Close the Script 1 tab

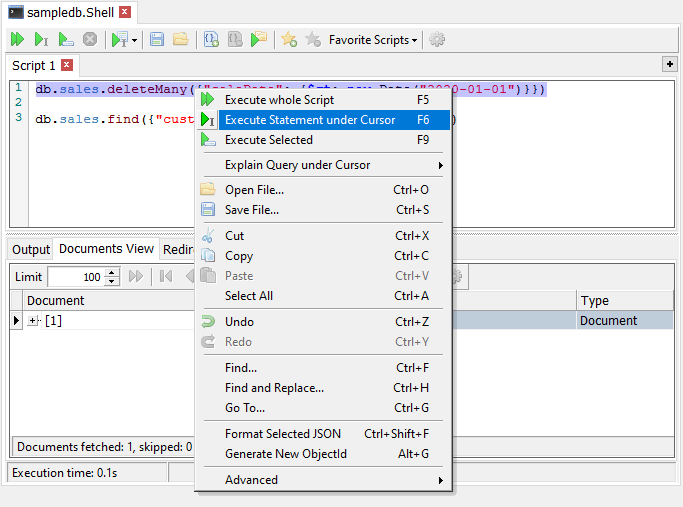pos(67,65)
